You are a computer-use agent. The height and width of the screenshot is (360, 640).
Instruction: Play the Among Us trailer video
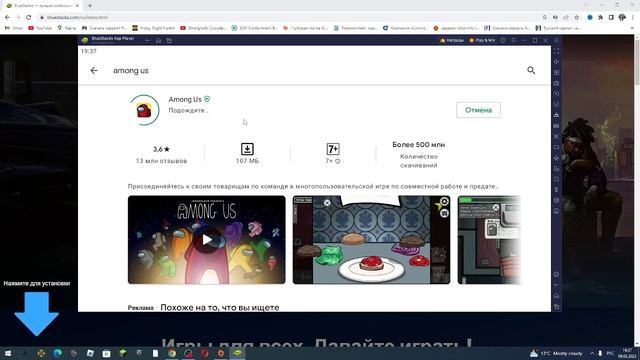[207, 240]
